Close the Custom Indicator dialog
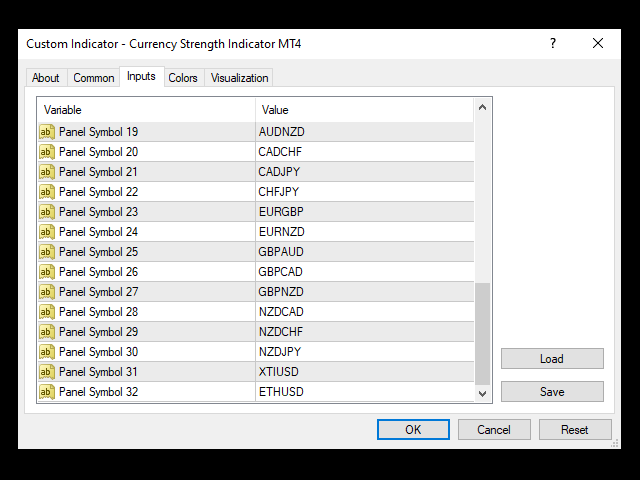 coord(598,43)
